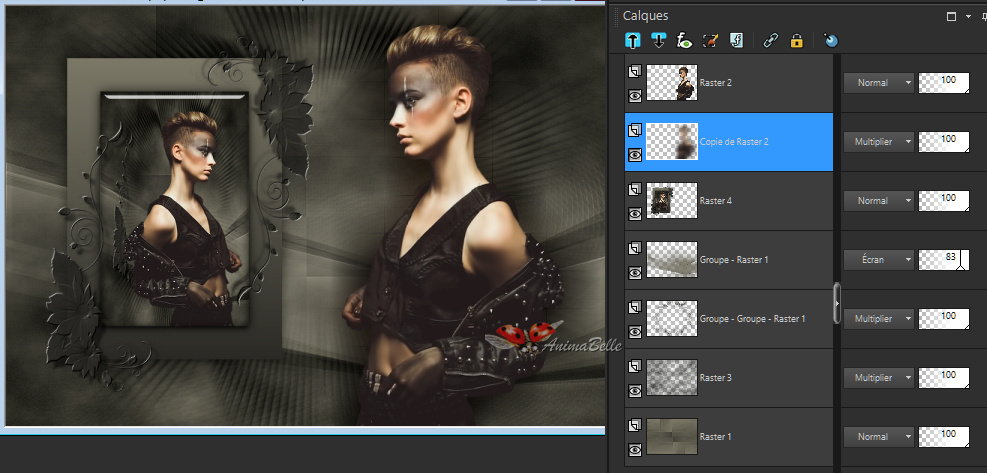This screenshot has height=473, width=987.
Task: Click opacity field of Raster 4
Action: click(x=944, y=200)
